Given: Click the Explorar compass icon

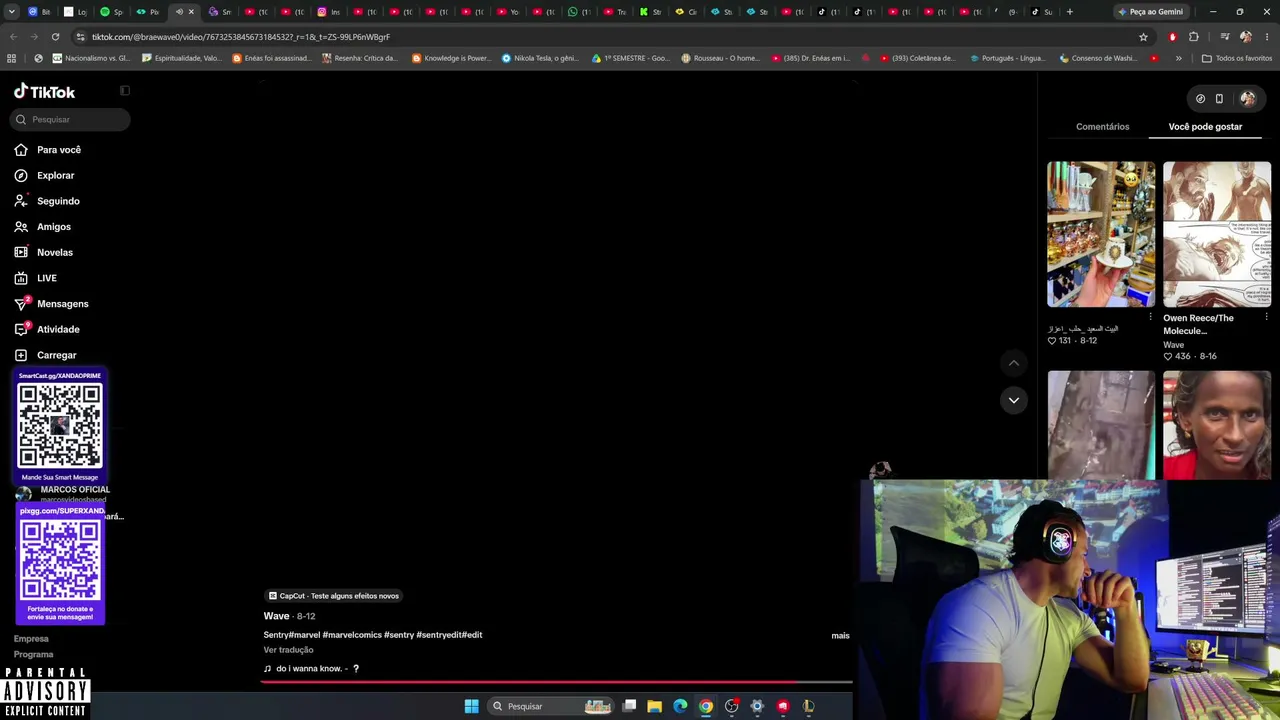Looking at the screenshot, I should [21, 175].
